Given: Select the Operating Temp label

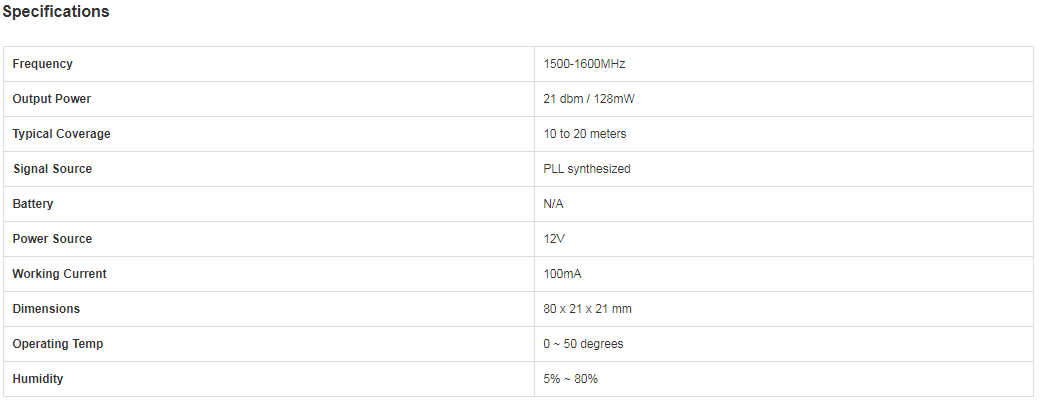Looking at the screenshot, I should (58, 344).
